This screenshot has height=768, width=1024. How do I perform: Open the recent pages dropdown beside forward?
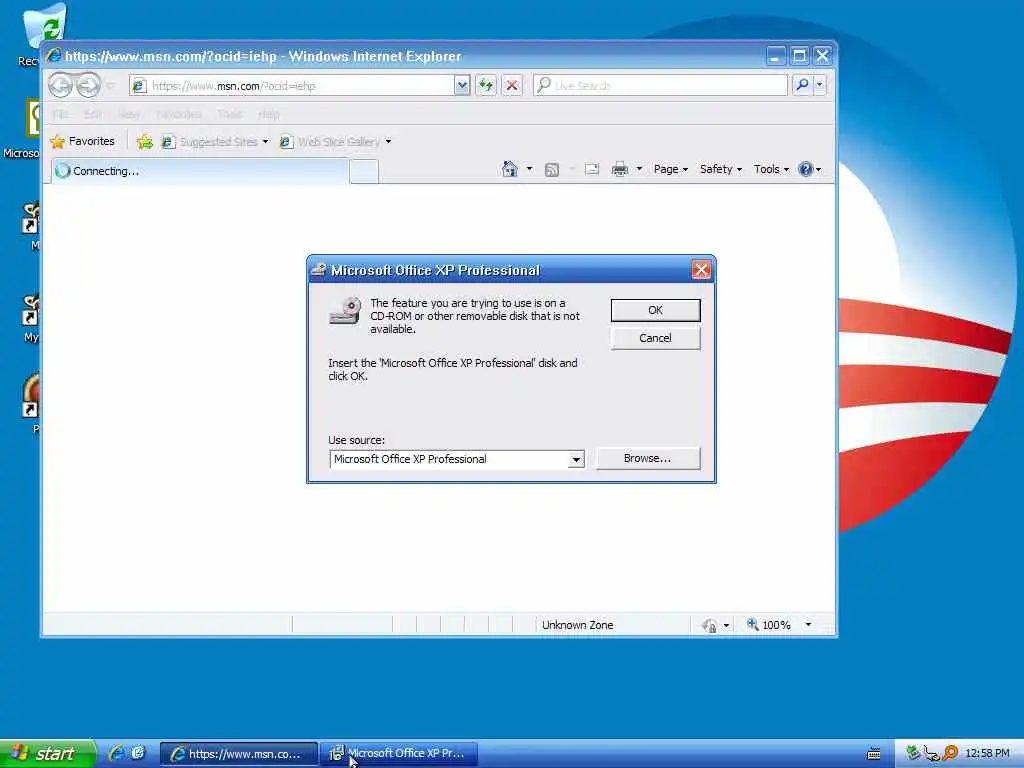[110, 86]
